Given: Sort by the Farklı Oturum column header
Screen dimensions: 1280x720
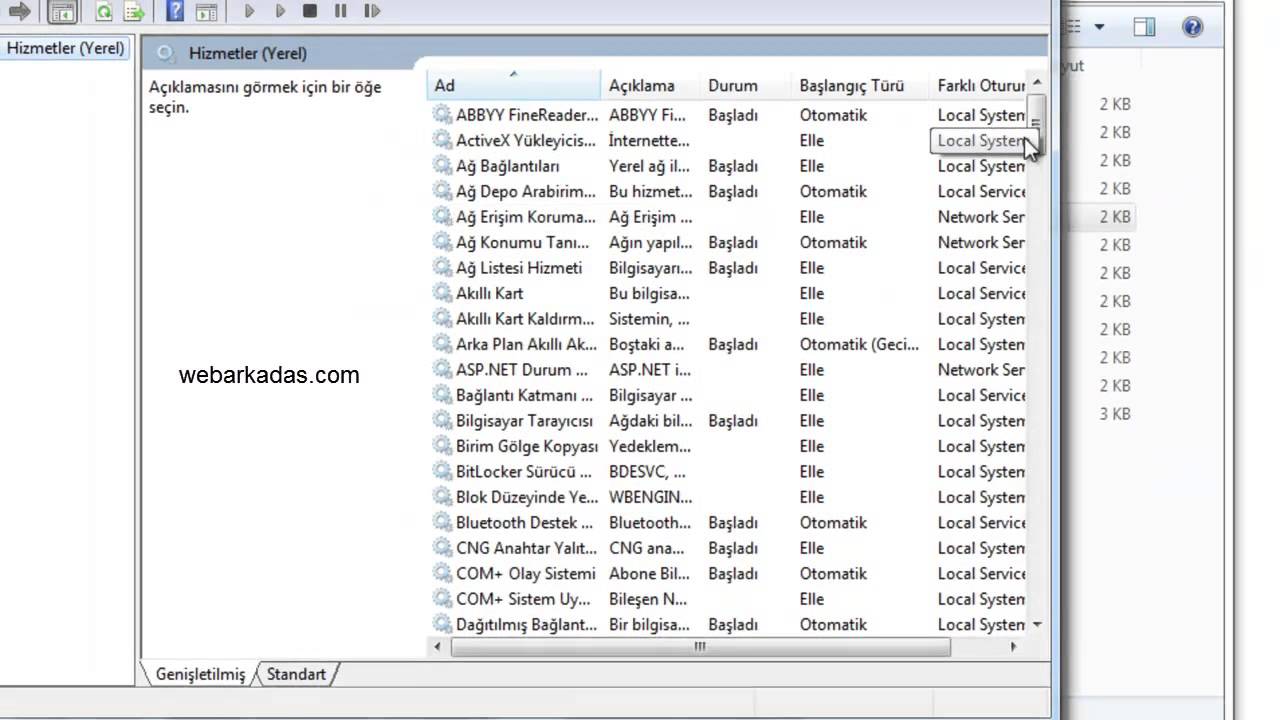Looking at the screenshot, I should [979, 86].
